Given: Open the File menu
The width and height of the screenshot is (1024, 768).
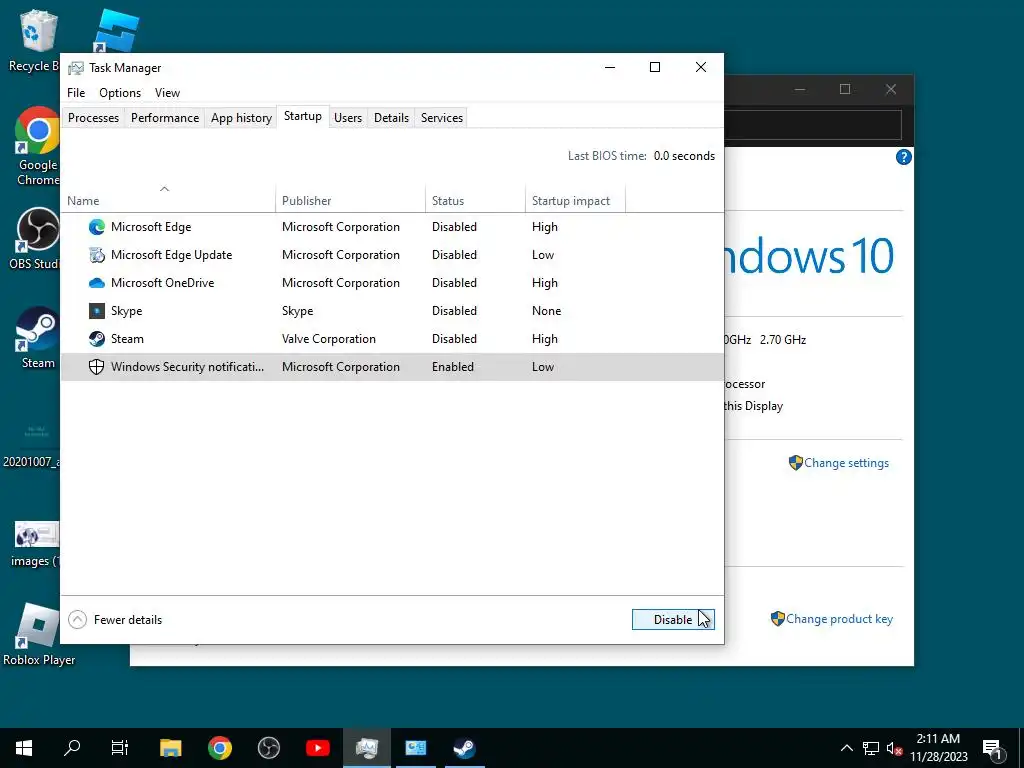Looking at the screenshot, I should point(76,93).
